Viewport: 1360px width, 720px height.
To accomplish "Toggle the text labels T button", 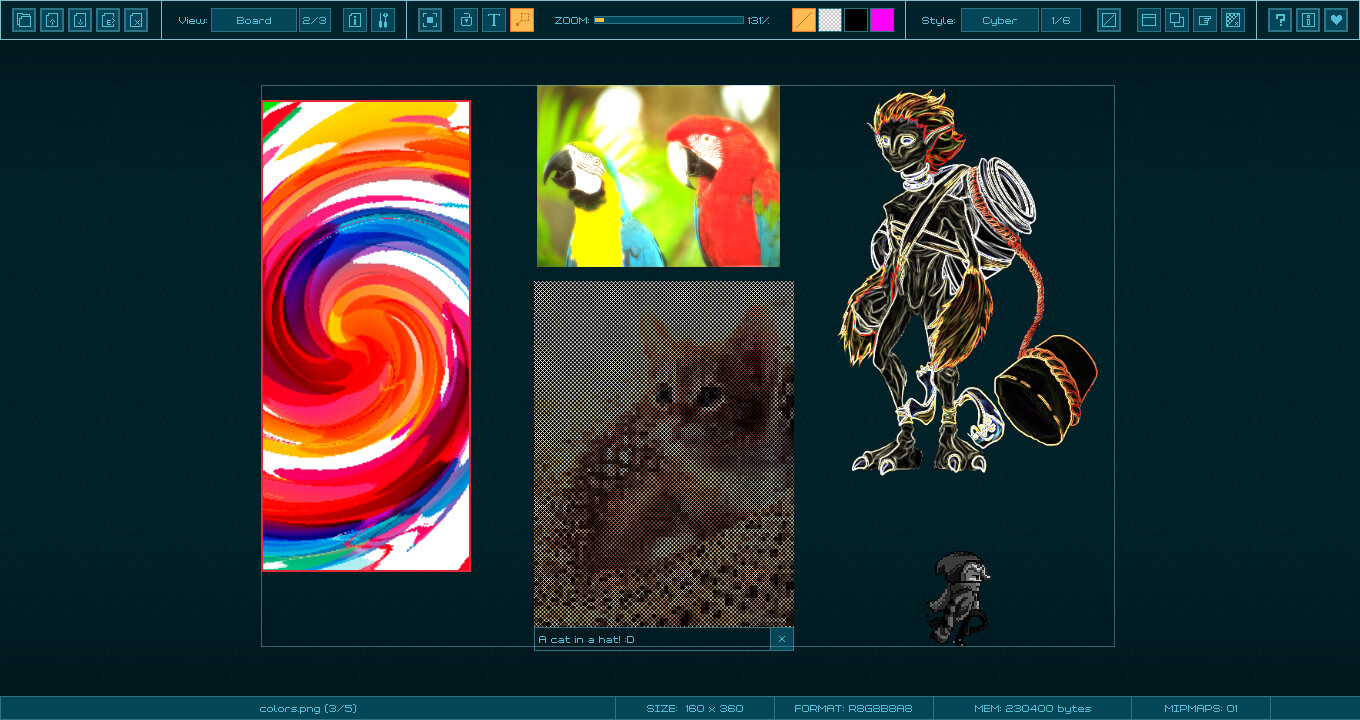I will pyautogui.click(x=494, y=20).
